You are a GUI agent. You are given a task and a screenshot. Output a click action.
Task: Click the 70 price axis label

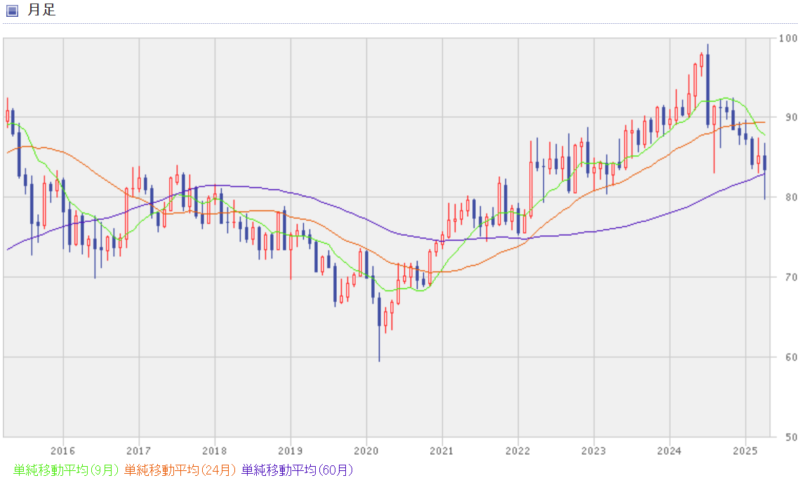point(791,278)
